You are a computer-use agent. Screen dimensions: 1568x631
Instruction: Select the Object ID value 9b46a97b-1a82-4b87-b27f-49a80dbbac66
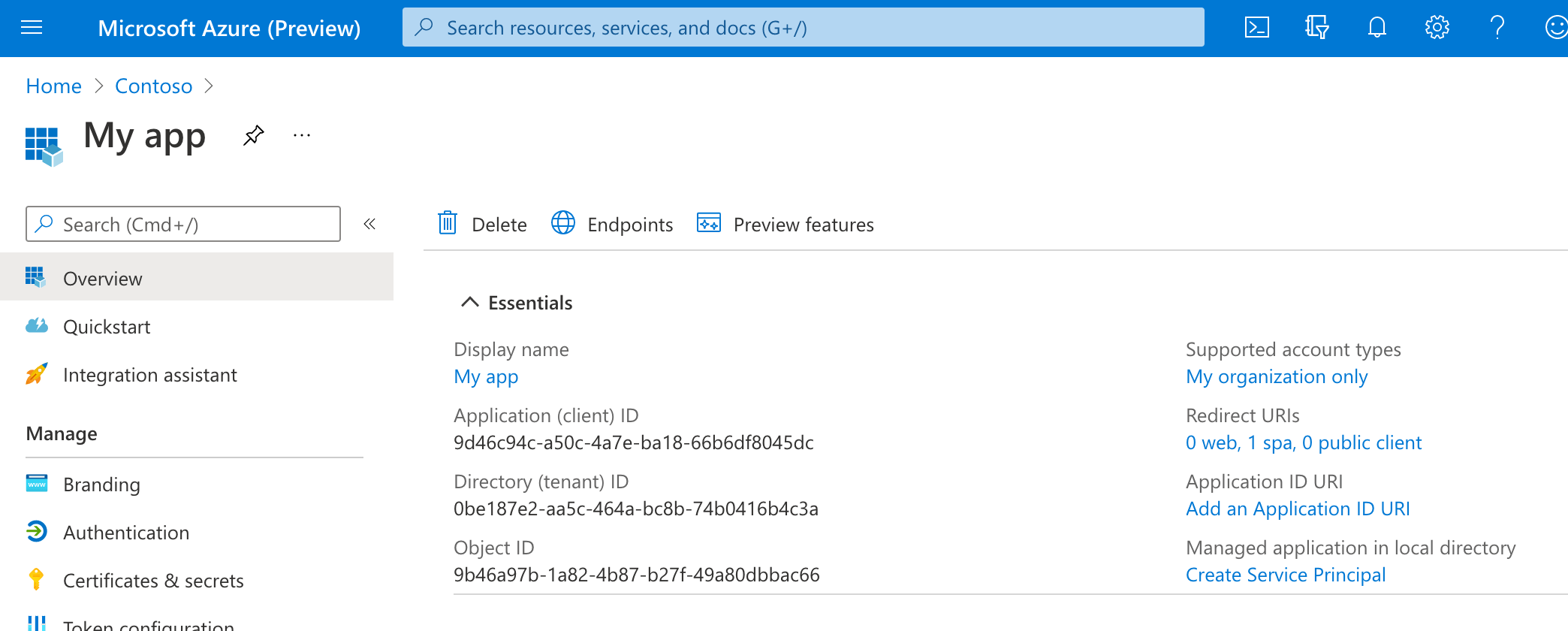coord(637,575)
